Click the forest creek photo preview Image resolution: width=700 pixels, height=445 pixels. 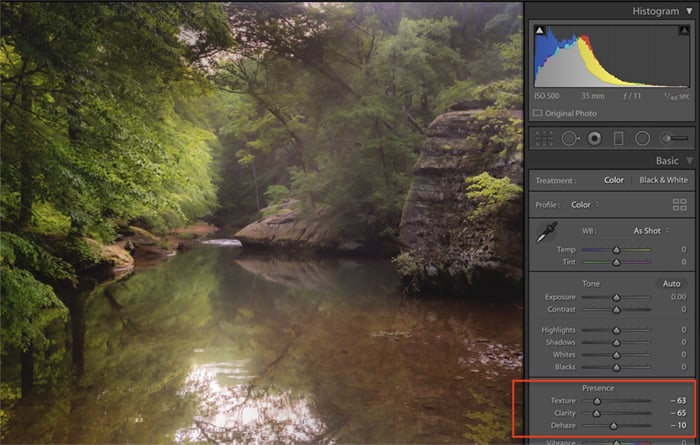(x=261, y=222)
